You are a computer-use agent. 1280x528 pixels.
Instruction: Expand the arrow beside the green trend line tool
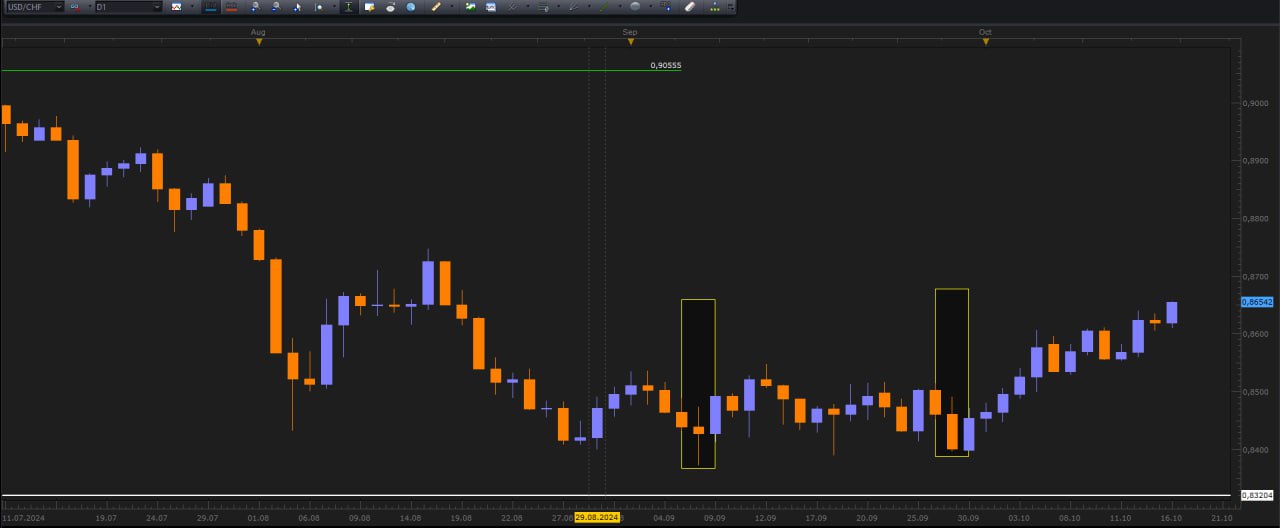pyautogui.click(x=620, y=6)
